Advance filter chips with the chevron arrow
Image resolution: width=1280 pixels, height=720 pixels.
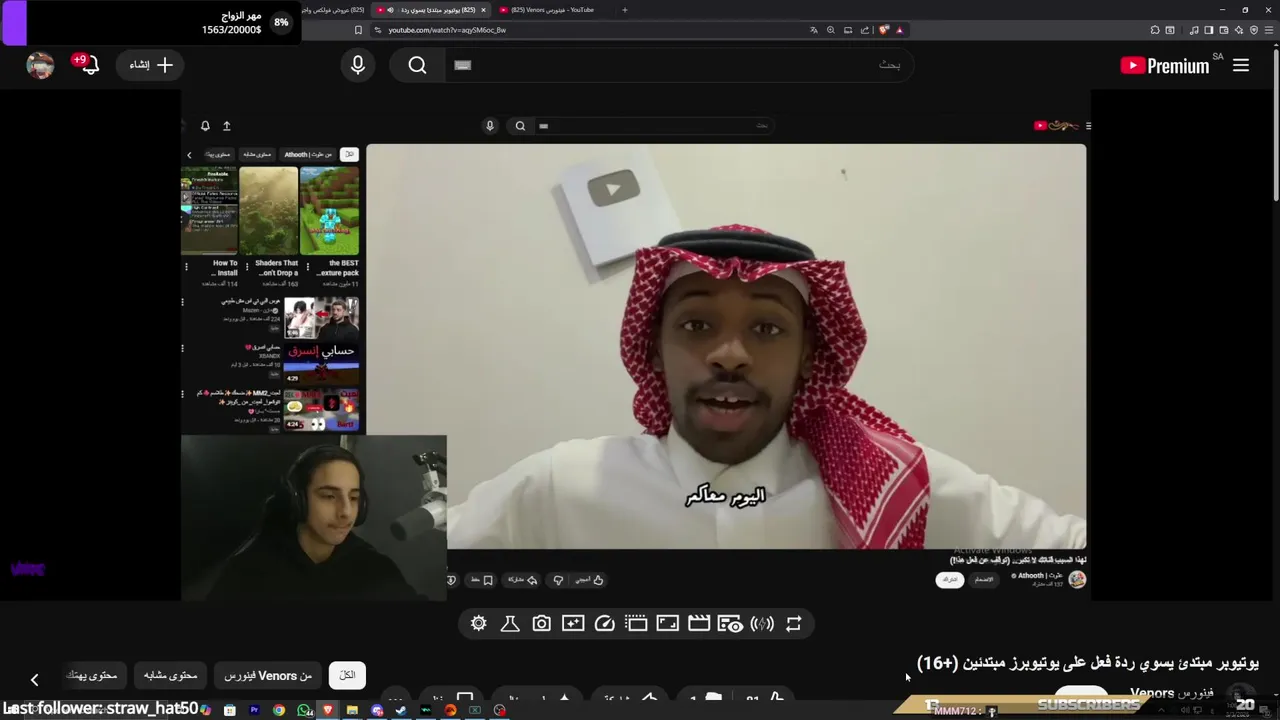click(x=34, y=680)
